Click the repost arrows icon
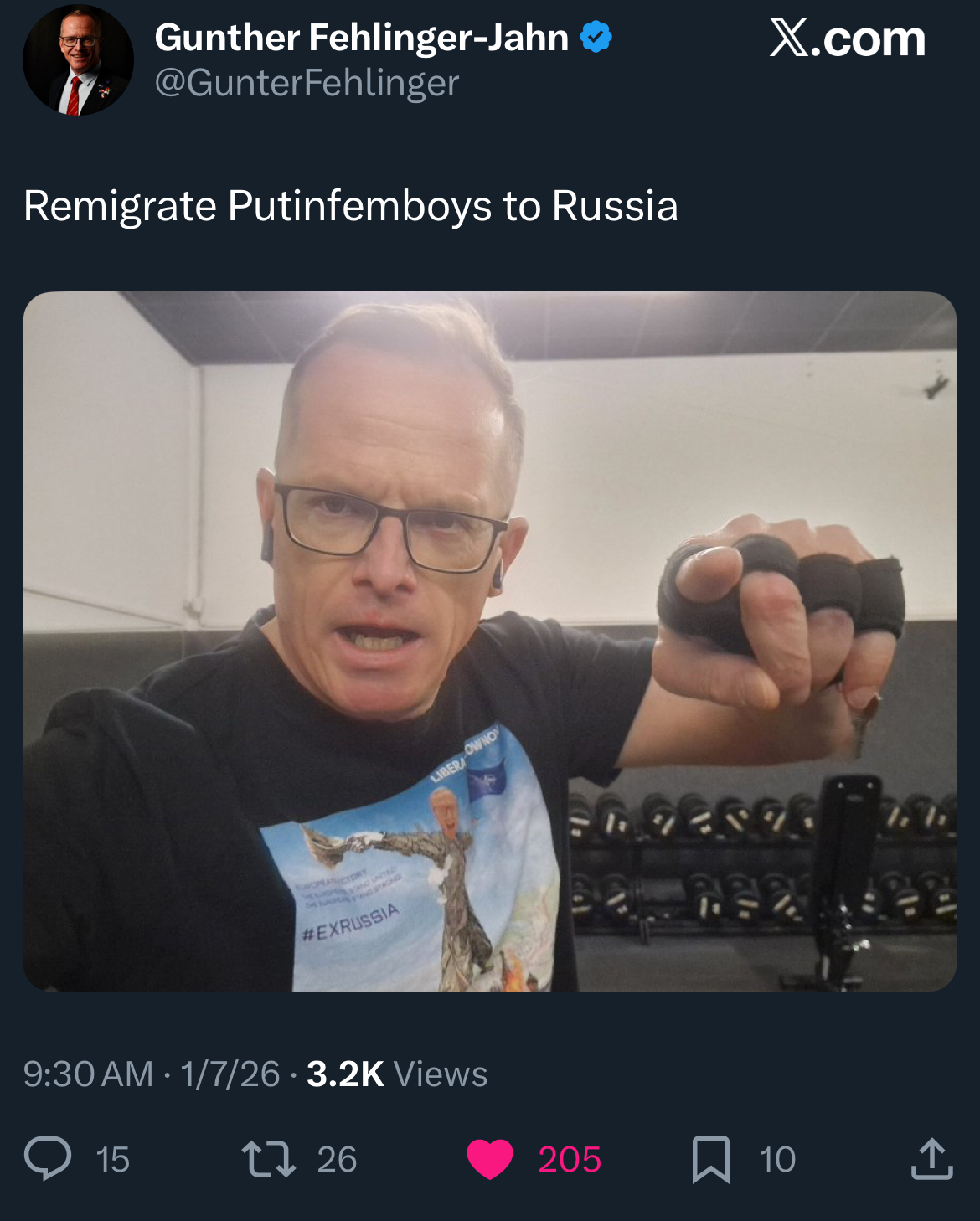Image resolution: width=980 pixels, height=1221 pixels. pos(268,1159)
